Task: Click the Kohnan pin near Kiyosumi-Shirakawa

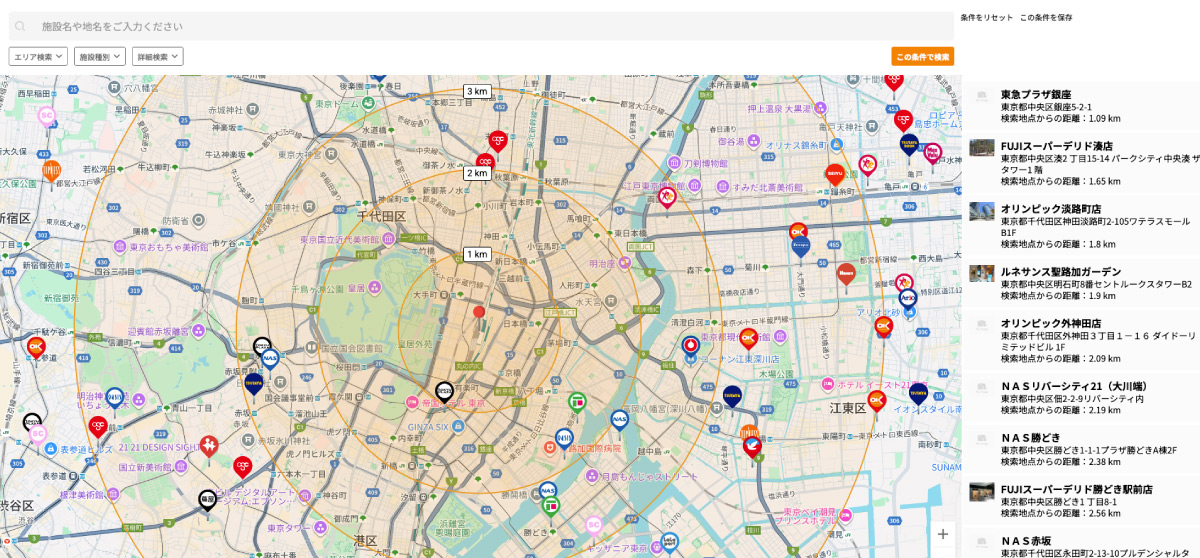Action: [690, 346]
